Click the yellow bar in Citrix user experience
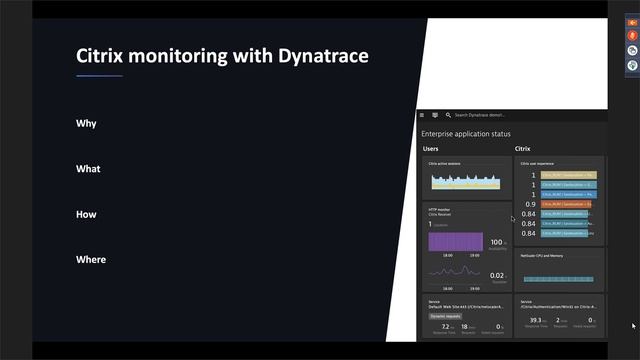The width and height of the screenshot is (640, 360). (x=569, y=175)
